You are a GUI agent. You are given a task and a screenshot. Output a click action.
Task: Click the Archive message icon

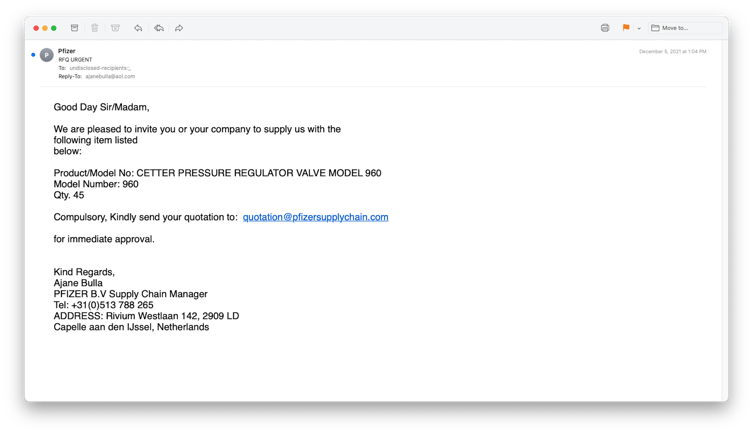coord(74,28)
